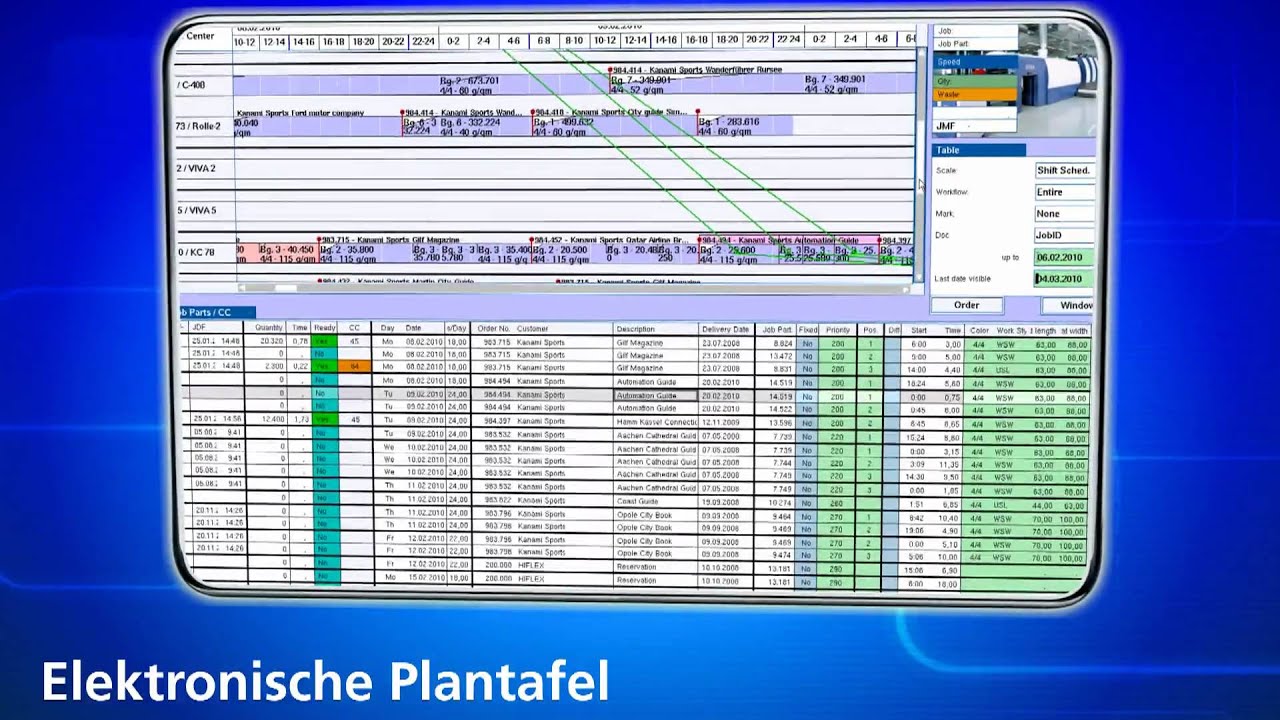Click the Bg. 1 - 283.616 job bar
This screenshot has height=720, width=1280.
[745, 127]
